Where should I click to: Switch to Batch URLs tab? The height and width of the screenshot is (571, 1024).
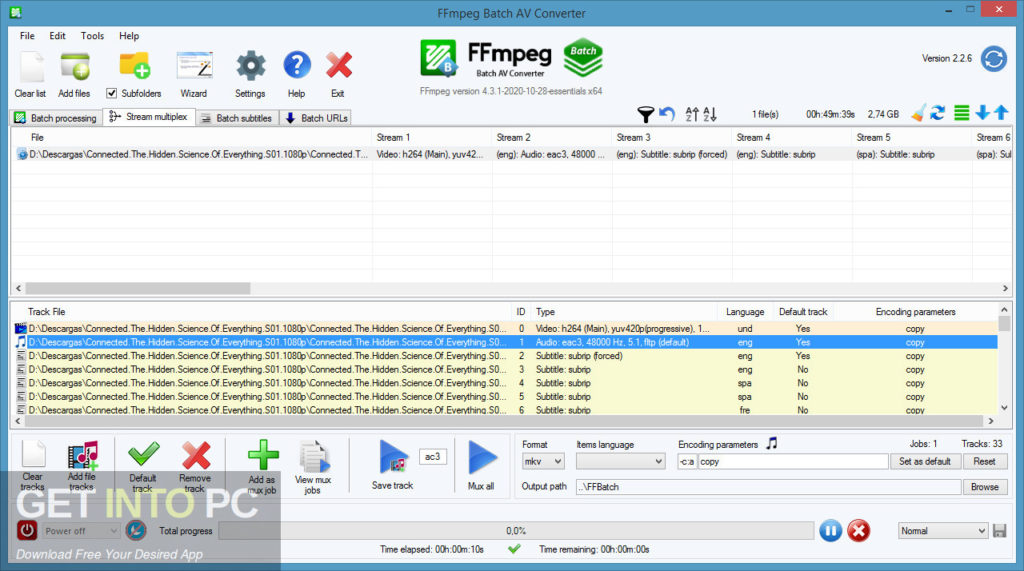point(316,118)
